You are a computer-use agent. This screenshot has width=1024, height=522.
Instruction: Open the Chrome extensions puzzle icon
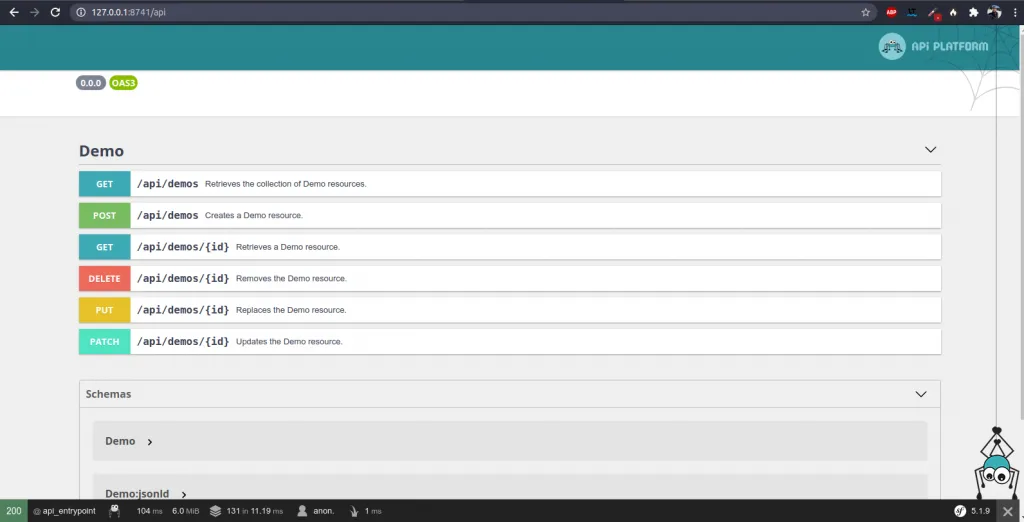(973, 13)
